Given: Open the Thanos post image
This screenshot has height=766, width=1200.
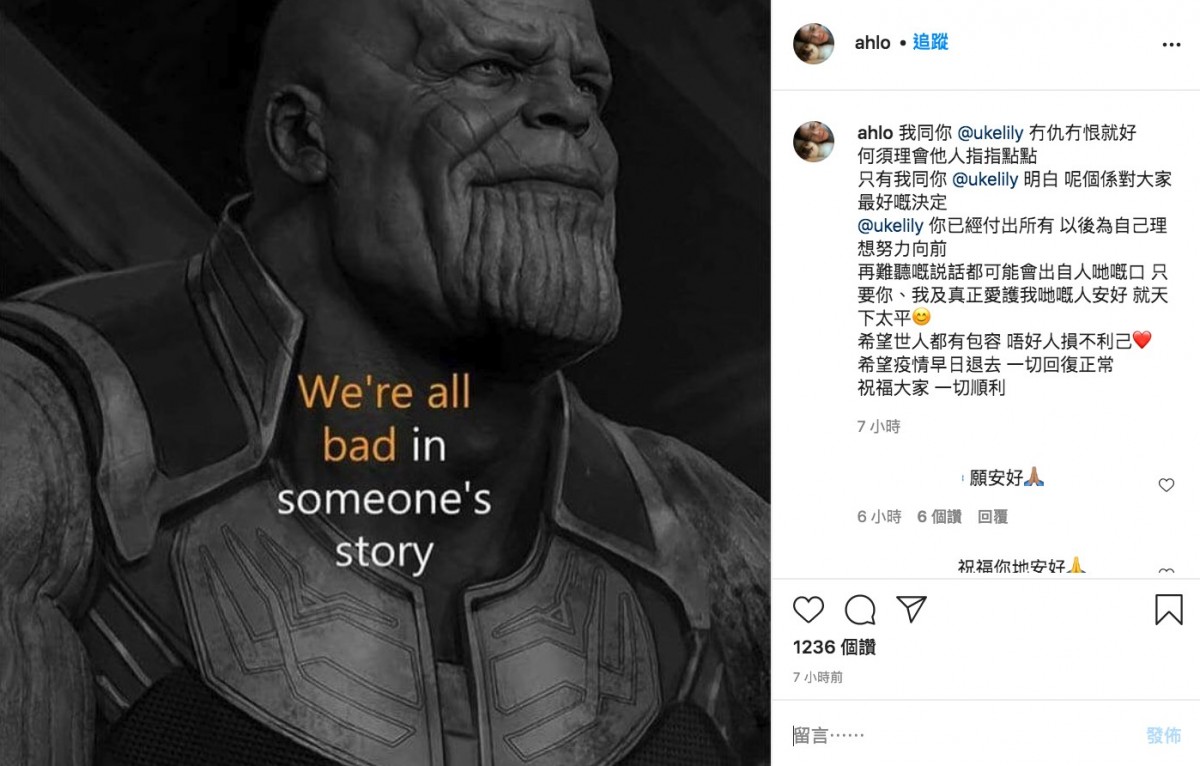Looking at the screenshot, I should 385,383.
